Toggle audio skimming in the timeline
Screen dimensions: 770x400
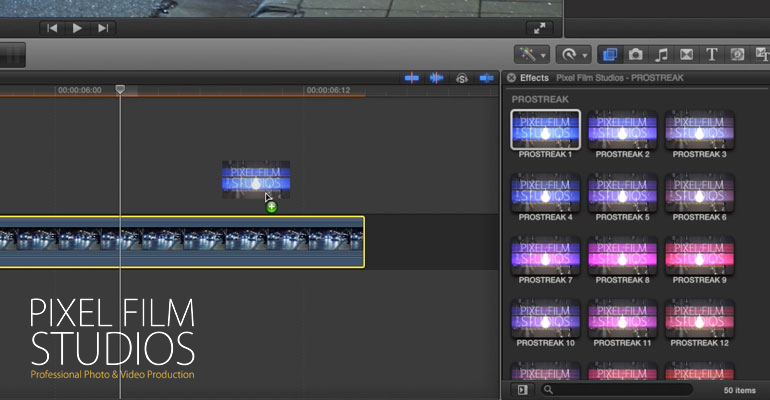436,78
